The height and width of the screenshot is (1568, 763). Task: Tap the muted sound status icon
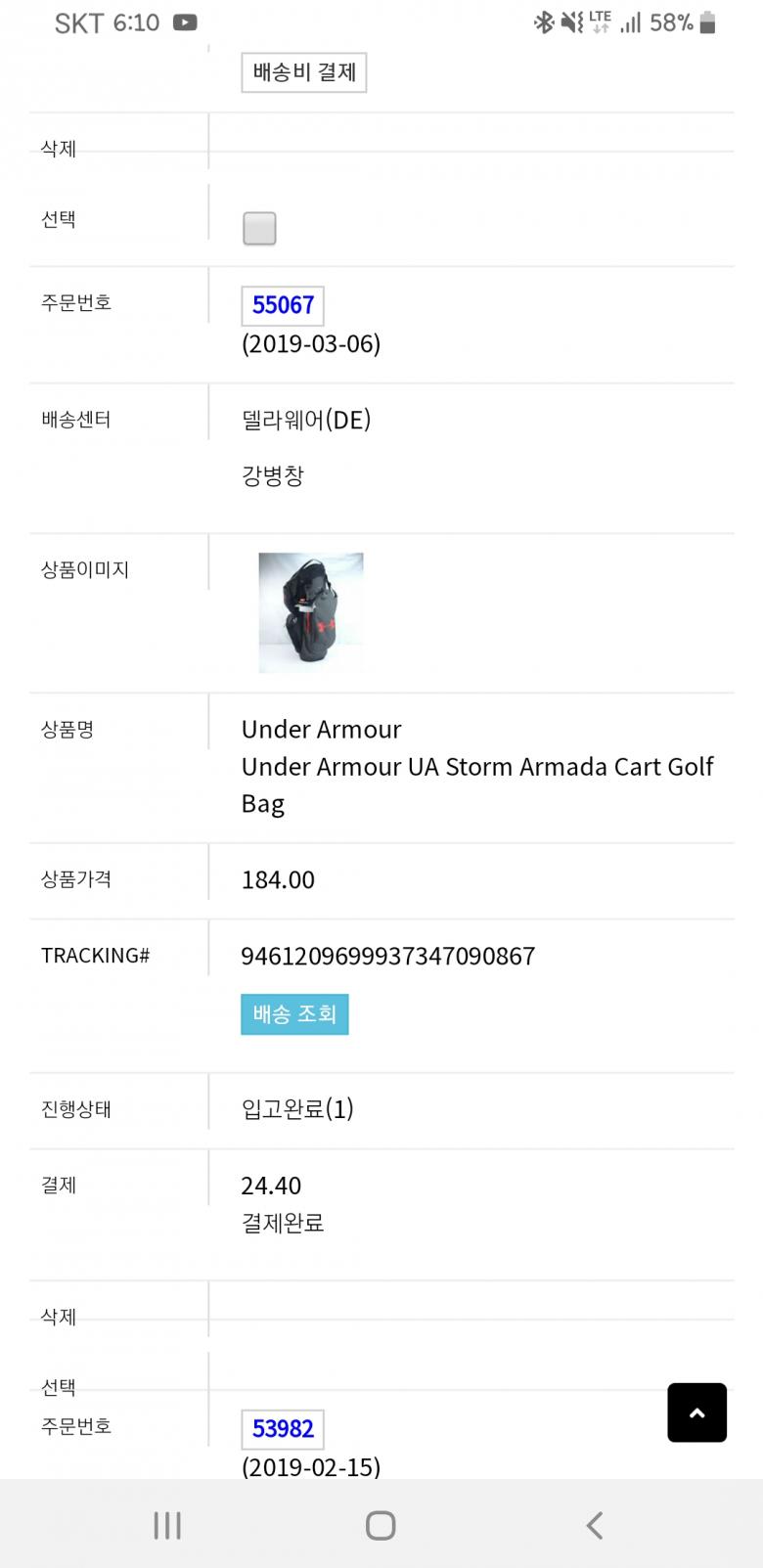coord(571,22)
